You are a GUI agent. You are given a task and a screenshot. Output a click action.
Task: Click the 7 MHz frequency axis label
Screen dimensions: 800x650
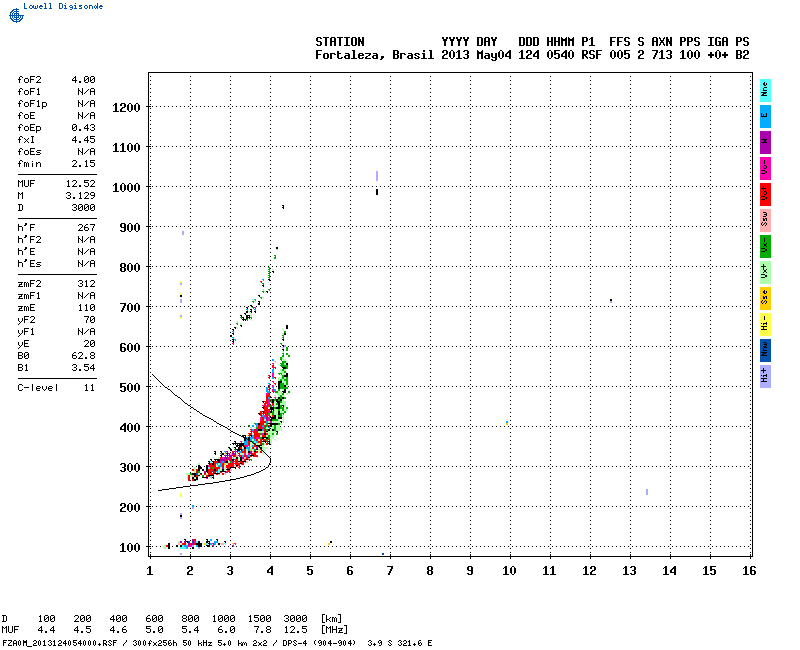tap(390, 571)
